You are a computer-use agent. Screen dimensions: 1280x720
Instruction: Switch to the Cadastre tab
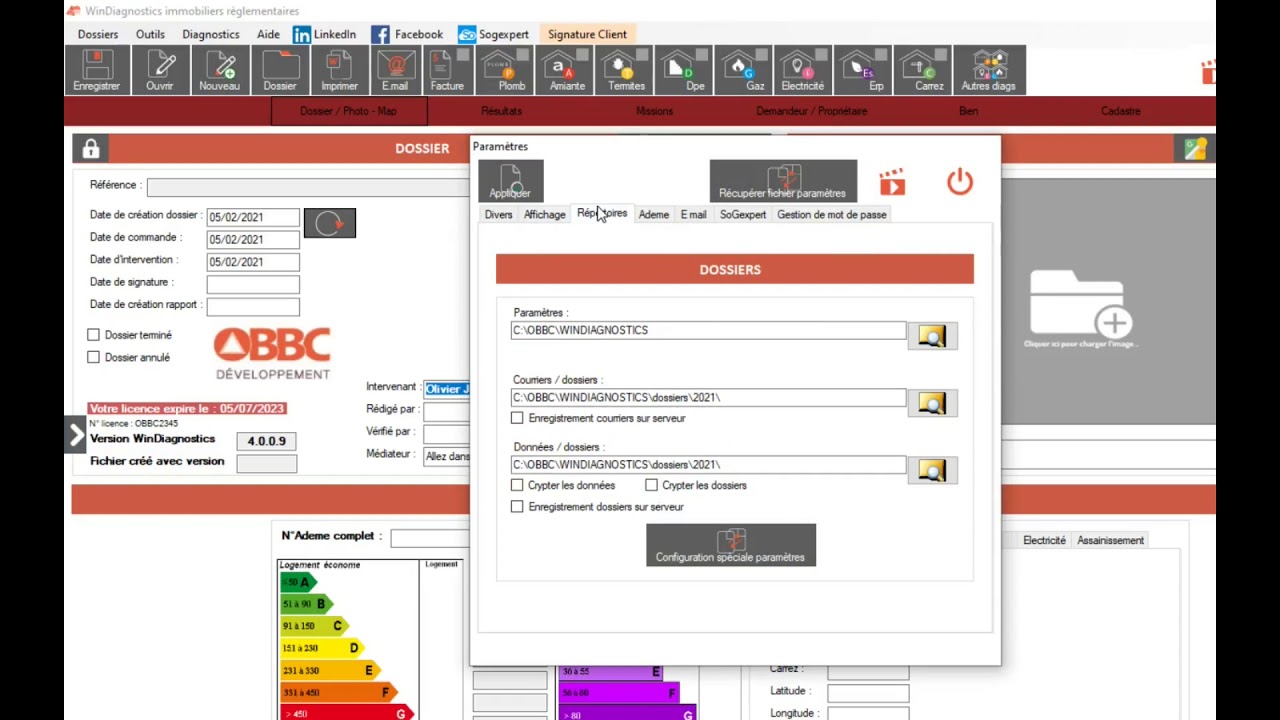(1120, 111)
